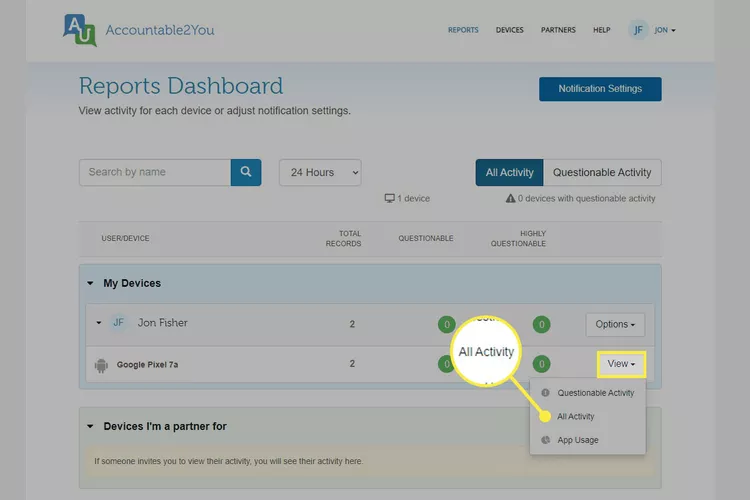The image size is (750, 500).
Task: Open the Help nav item
Action: pos(602,30)
